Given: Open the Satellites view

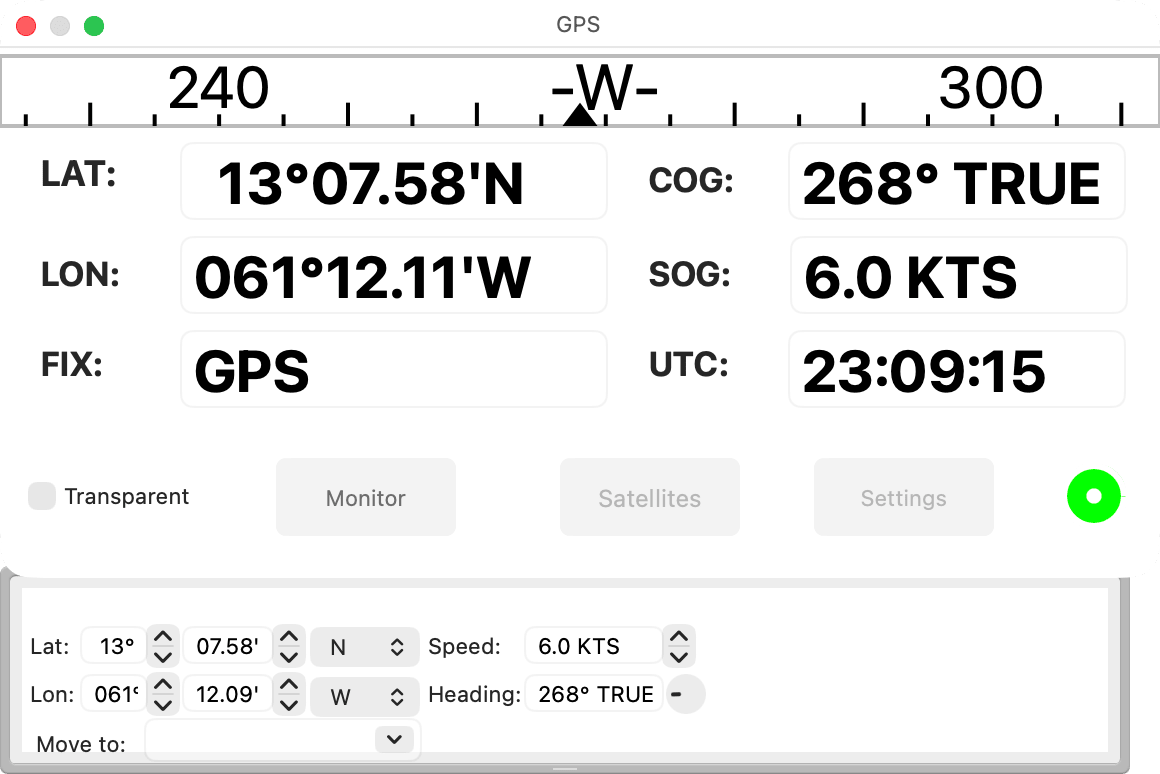Looking at the screenshot, I should (x=650, y=497).
